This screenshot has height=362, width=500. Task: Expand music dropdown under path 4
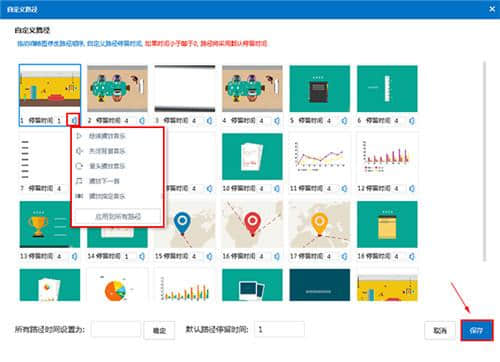click(x=277, y=121)
